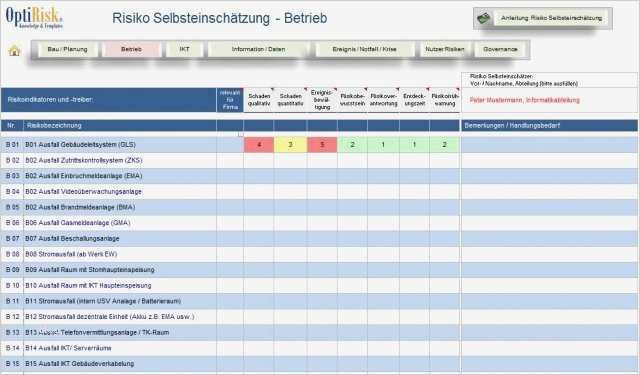This screenshot has height=375, width=640.
Task: Switch to the Governance tab
Action: [x=500, y=49]
